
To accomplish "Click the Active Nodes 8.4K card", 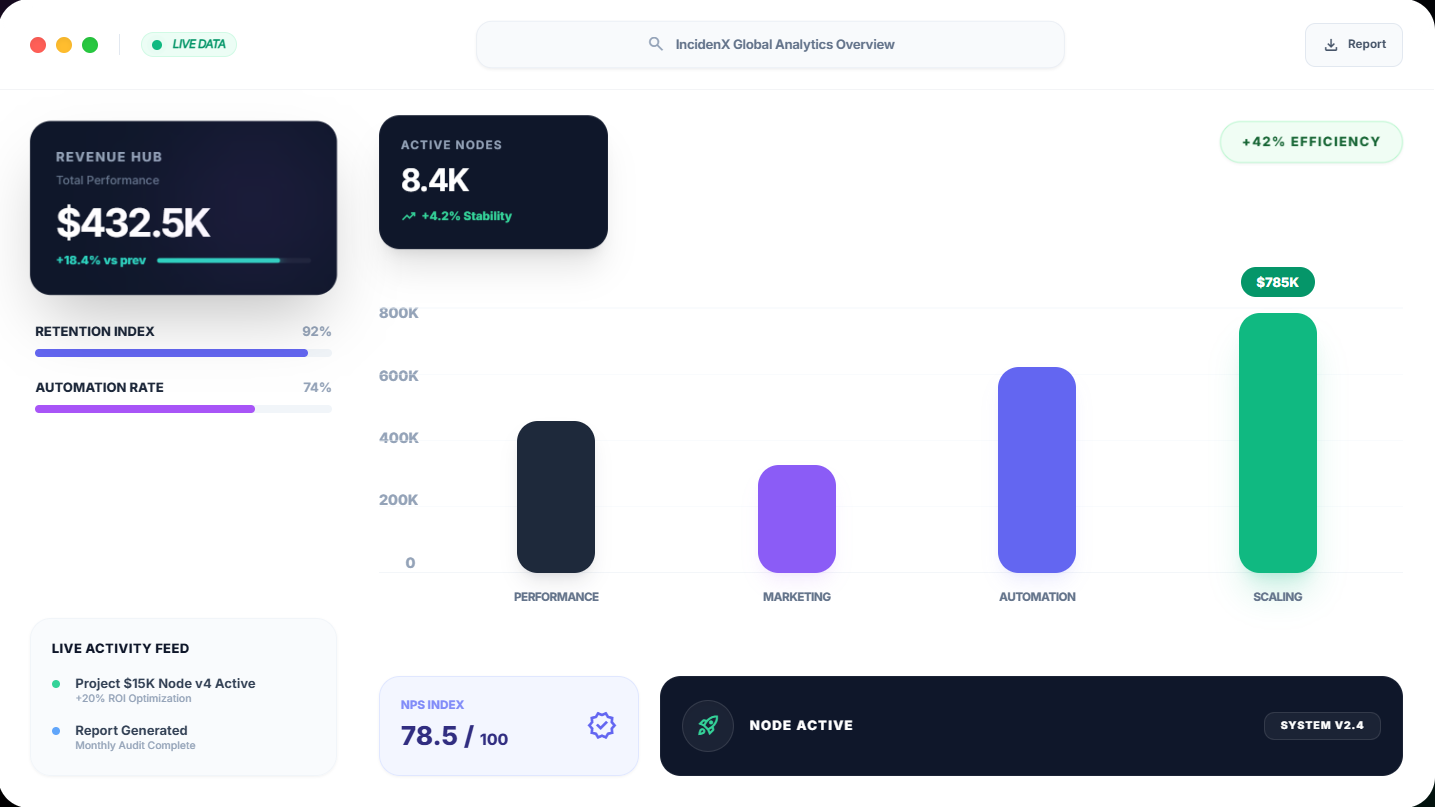I will tap(493, 182).
